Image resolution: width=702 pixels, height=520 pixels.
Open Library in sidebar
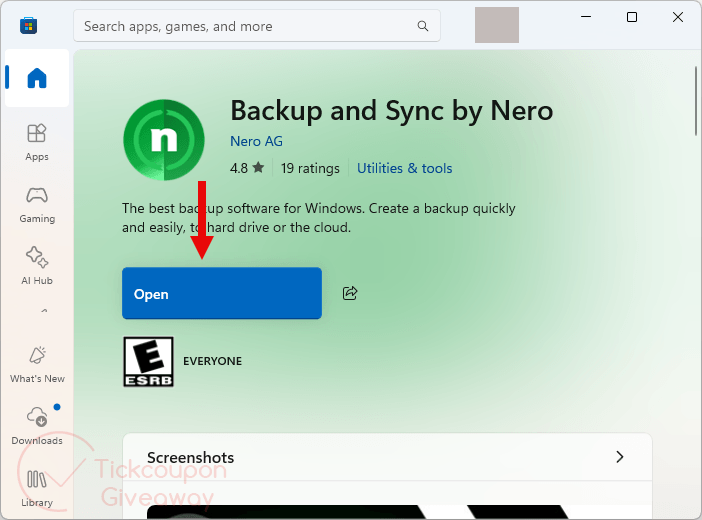pos(37,488)
